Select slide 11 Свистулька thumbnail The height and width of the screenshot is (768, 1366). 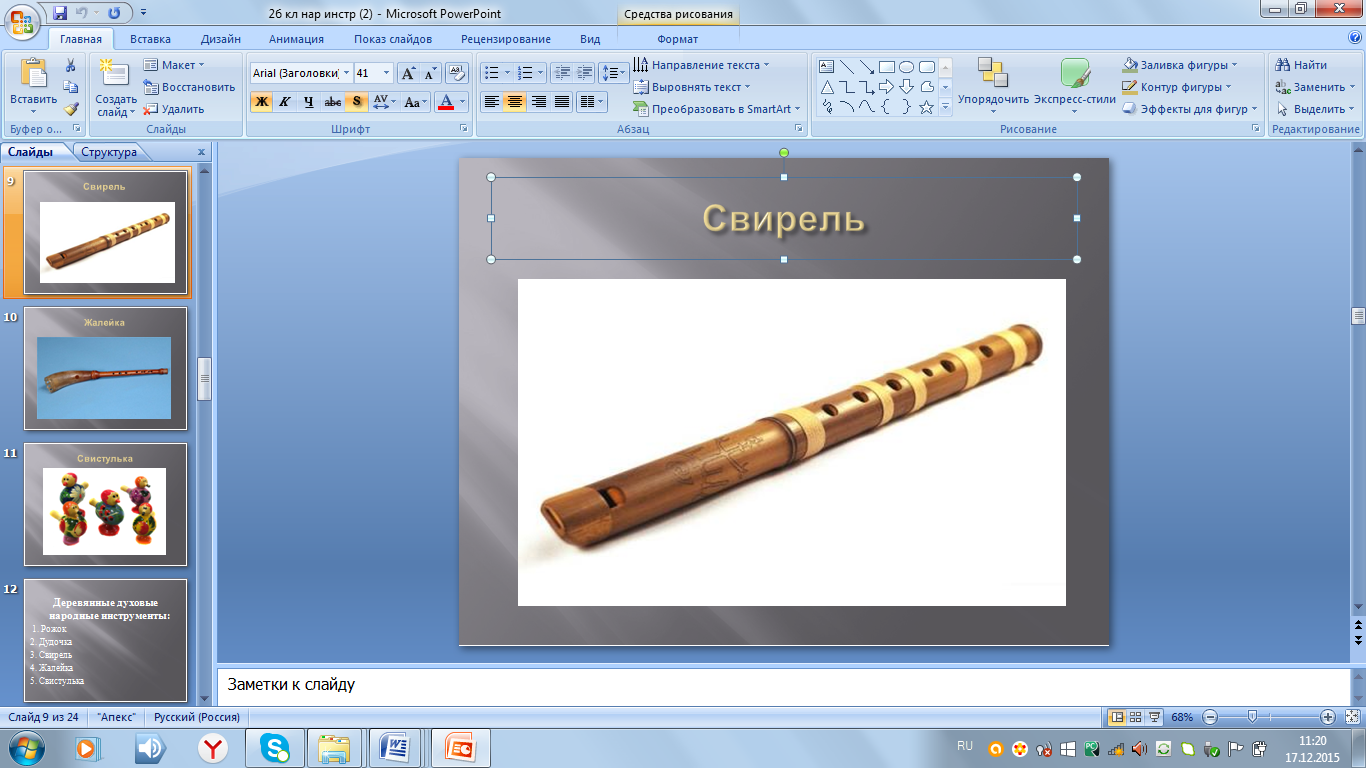click(105, 504)
